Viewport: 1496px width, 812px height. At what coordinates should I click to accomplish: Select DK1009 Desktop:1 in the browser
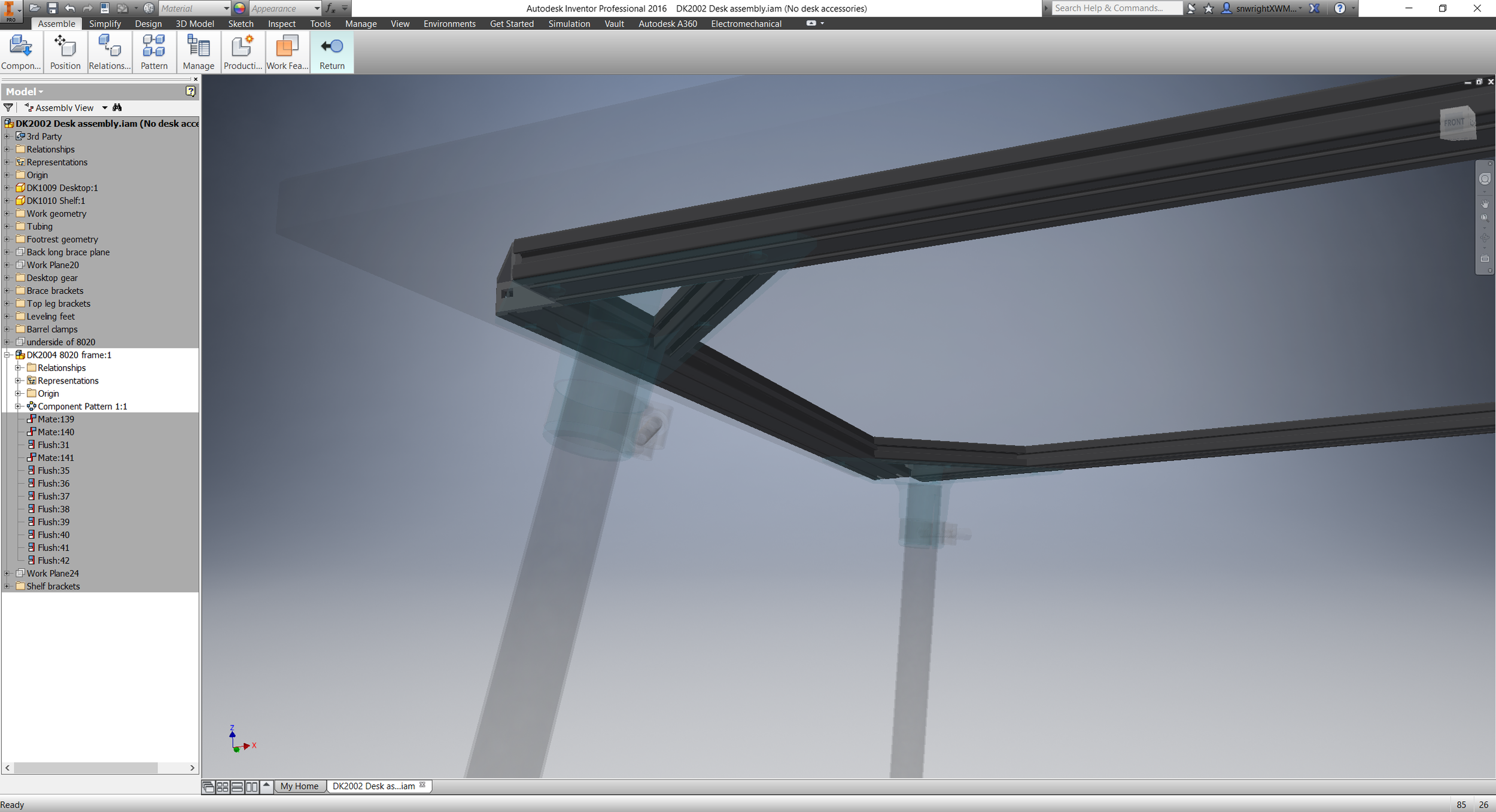pyautogui.click(x=62, y=188)
